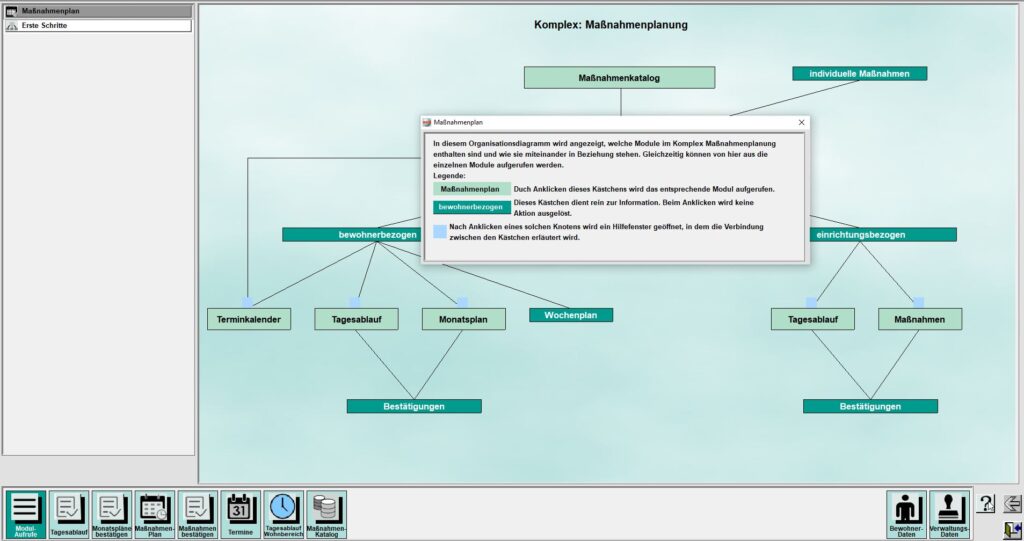Open Tagesablauf Wohnbereich clock icon
Image resolution: width=1024 pixels, height=541 pixels.
[283, 514]
